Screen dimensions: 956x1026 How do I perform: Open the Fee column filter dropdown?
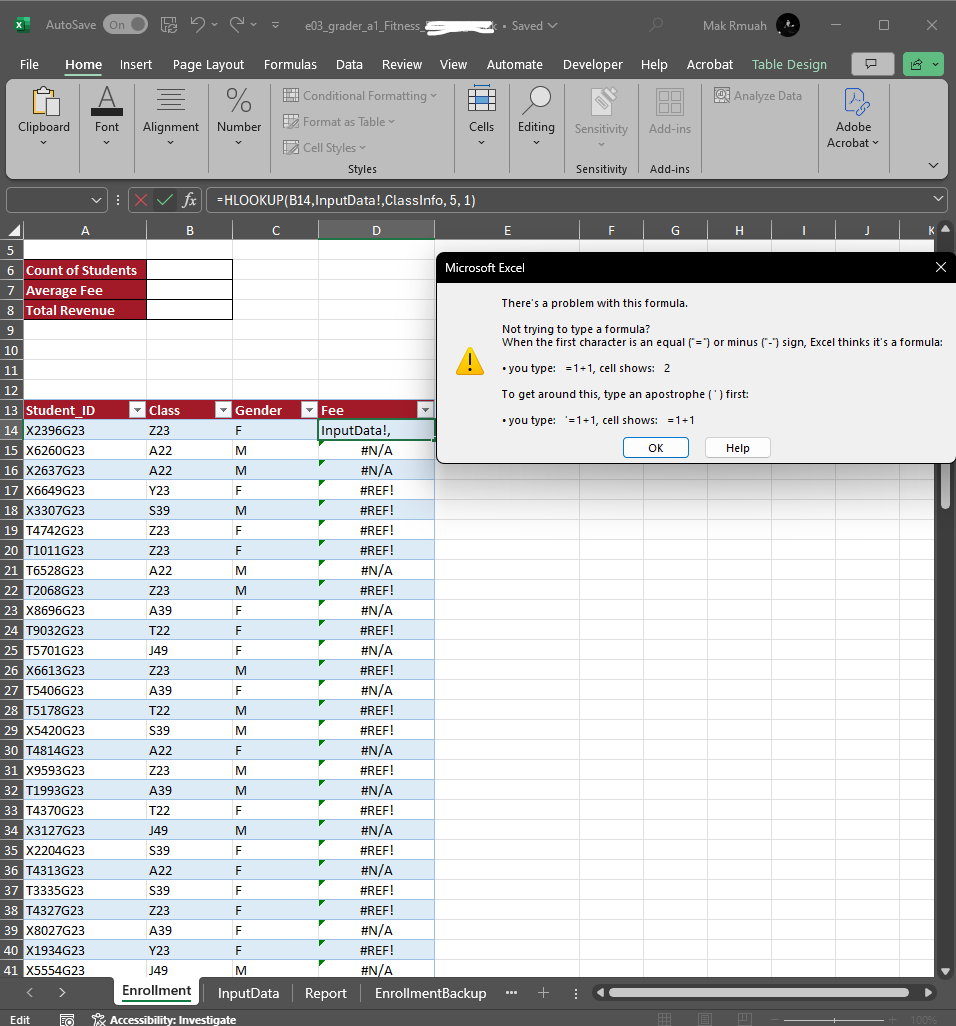(424, 410)
